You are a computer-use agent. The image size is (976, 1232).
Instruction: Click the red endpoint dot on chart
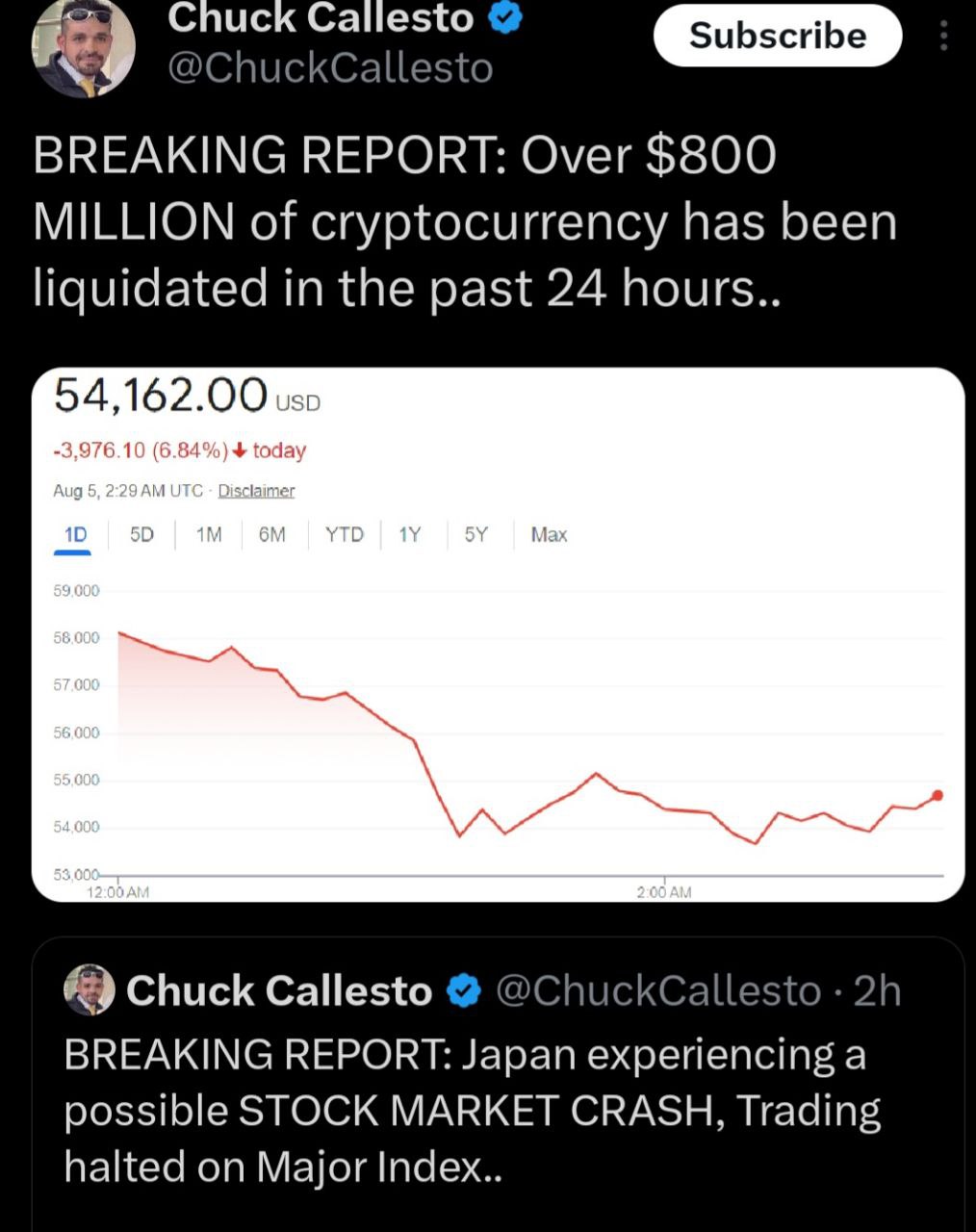(937, 795)
